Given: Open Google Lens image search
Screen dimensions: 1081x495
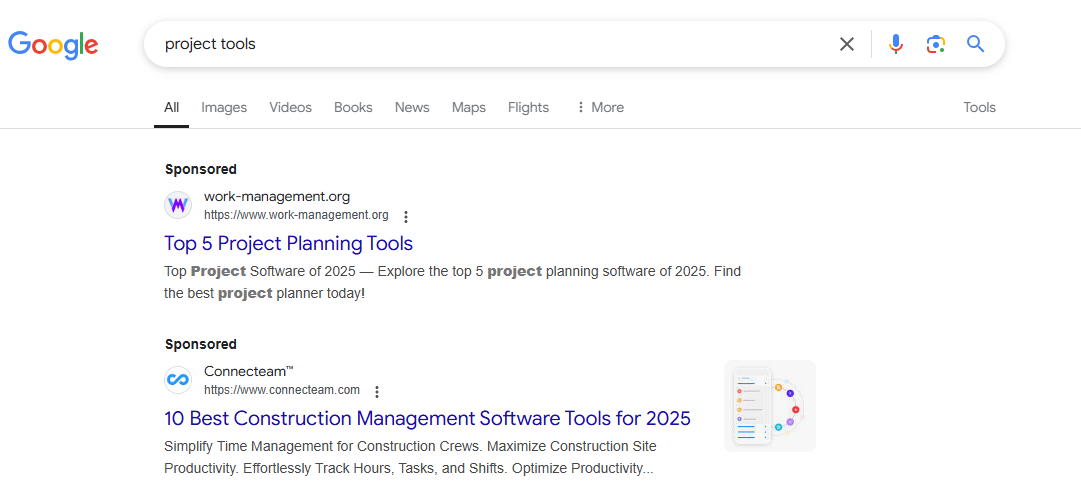Looking at the screenshot, I should (935, 44).
